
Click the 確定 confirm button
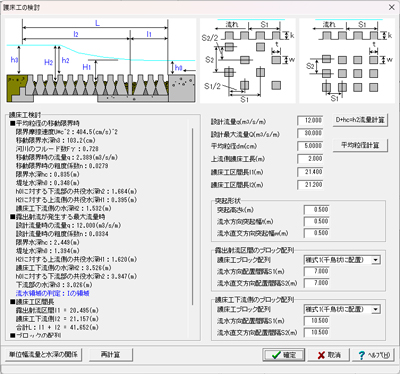[284, 355]
